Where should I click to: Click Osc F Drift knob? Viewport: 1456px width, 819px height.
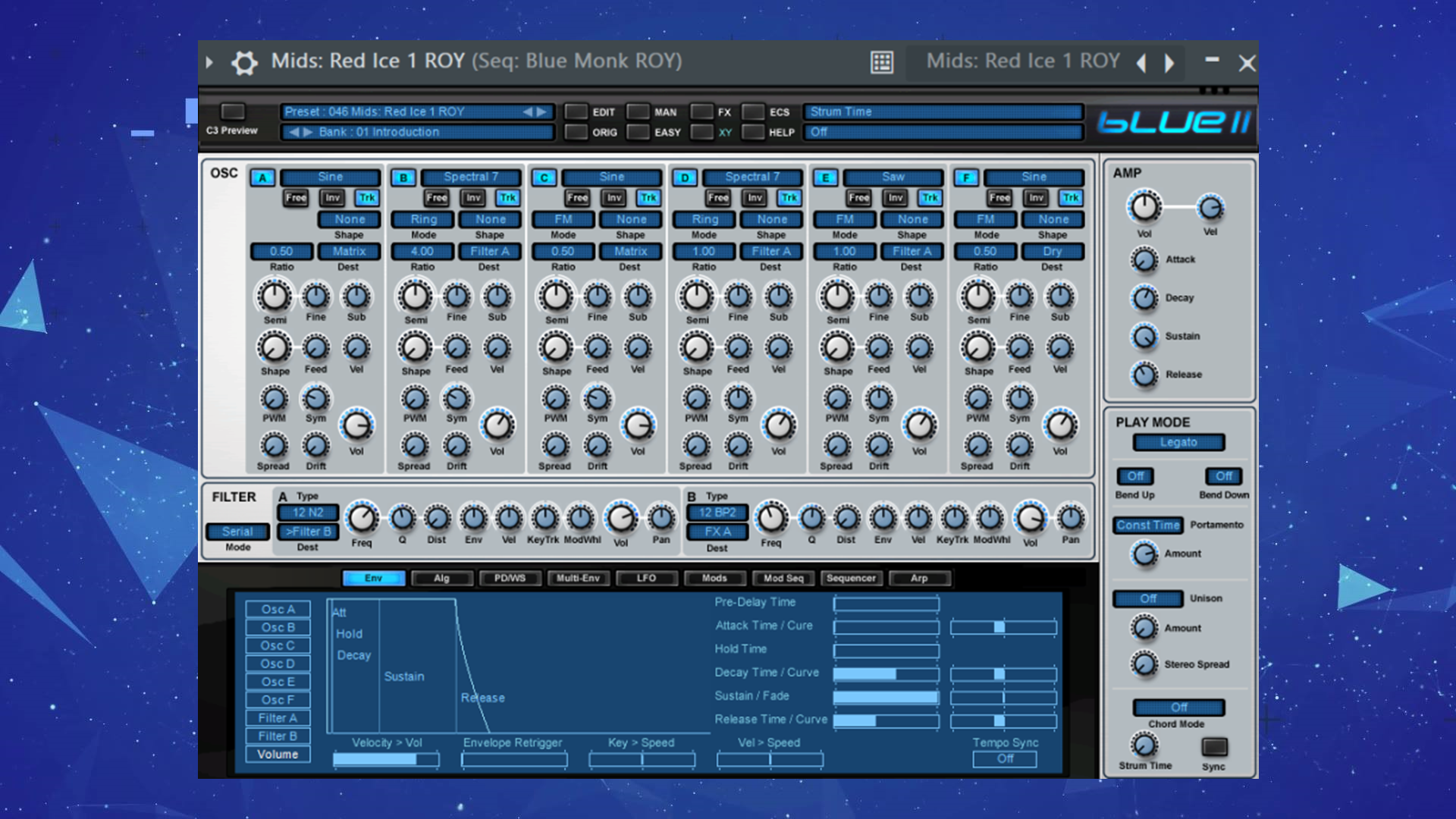(1020, 446)
